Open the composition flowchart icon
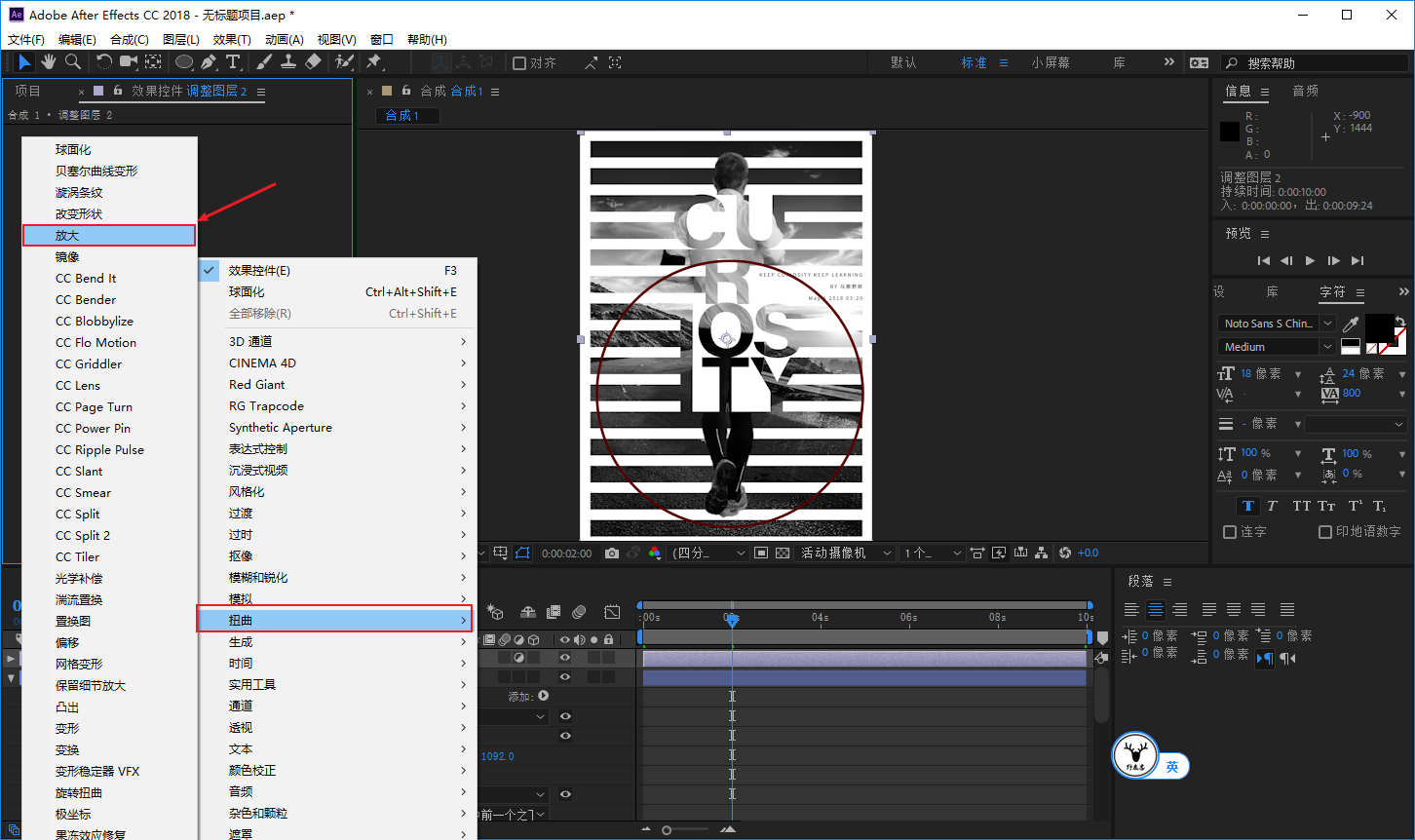 (x=1042, y=553)
